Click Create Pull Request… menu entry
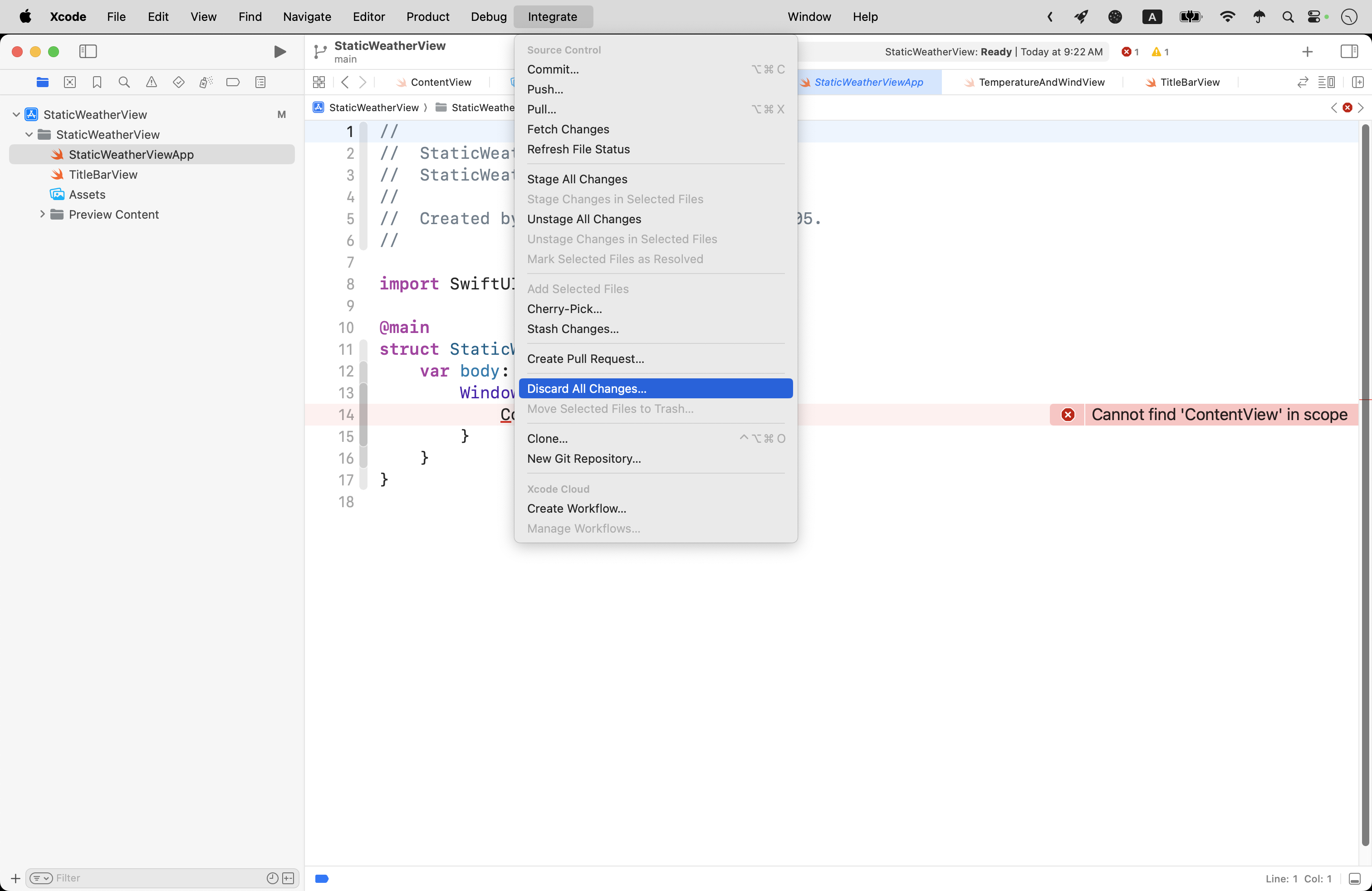This screenshot has width=1372, height=891. [x=585, y=358]
